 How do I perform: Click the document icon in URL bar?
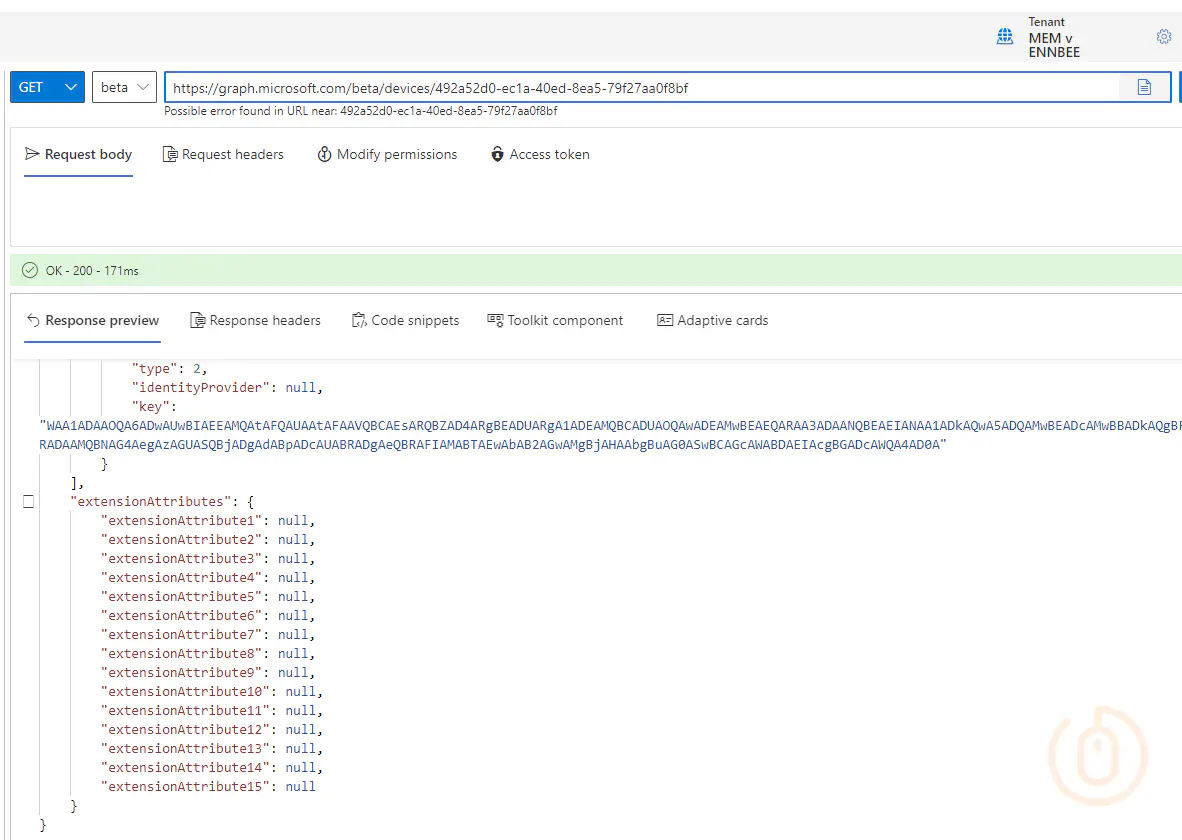tap(1144, 87)
